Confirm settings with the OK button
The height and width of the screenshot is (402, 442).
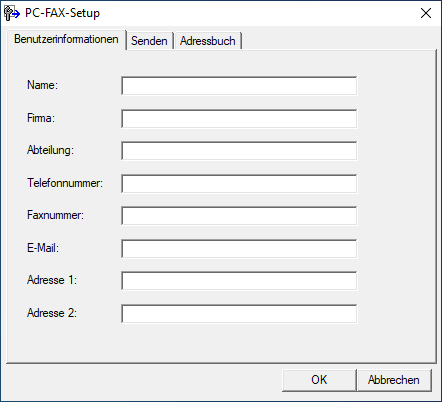tap(319, 380)
